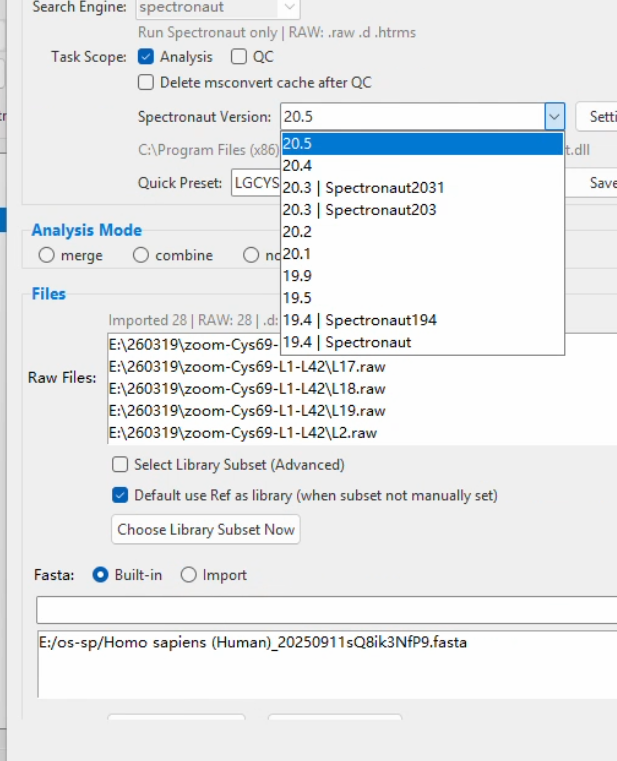Pick 19.4 | Spectronaut194 option
617x761 pixels.
pyautogui.click(x=422, y=320)
